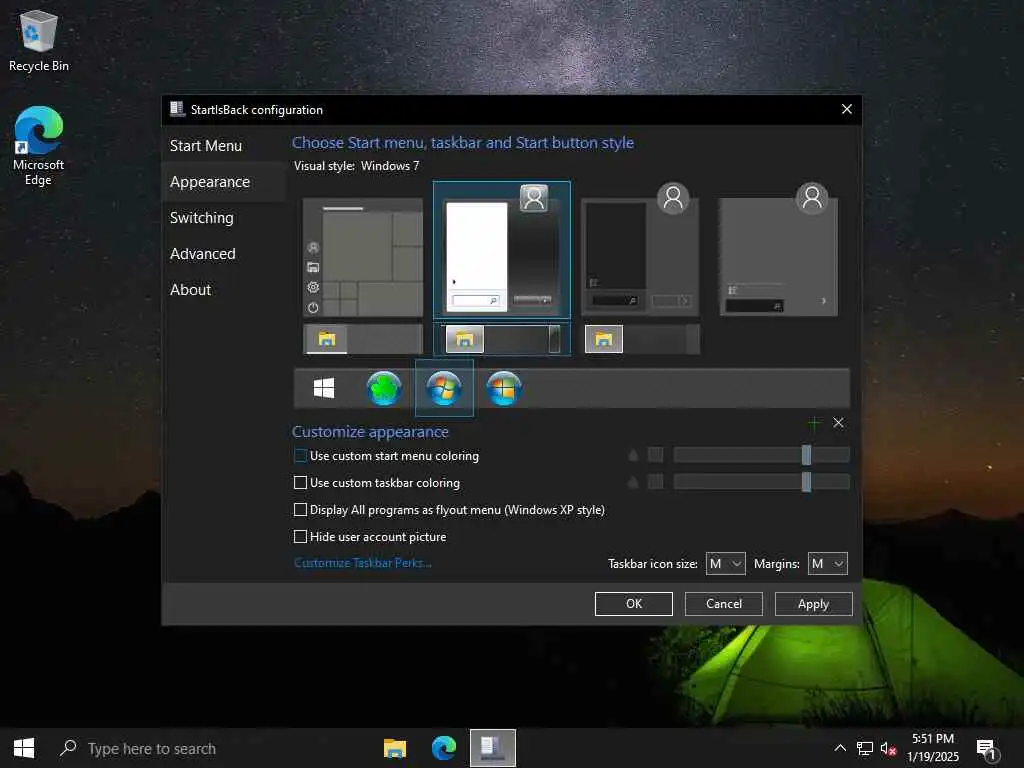Launch Edge from the taskbar

(443, 748)
